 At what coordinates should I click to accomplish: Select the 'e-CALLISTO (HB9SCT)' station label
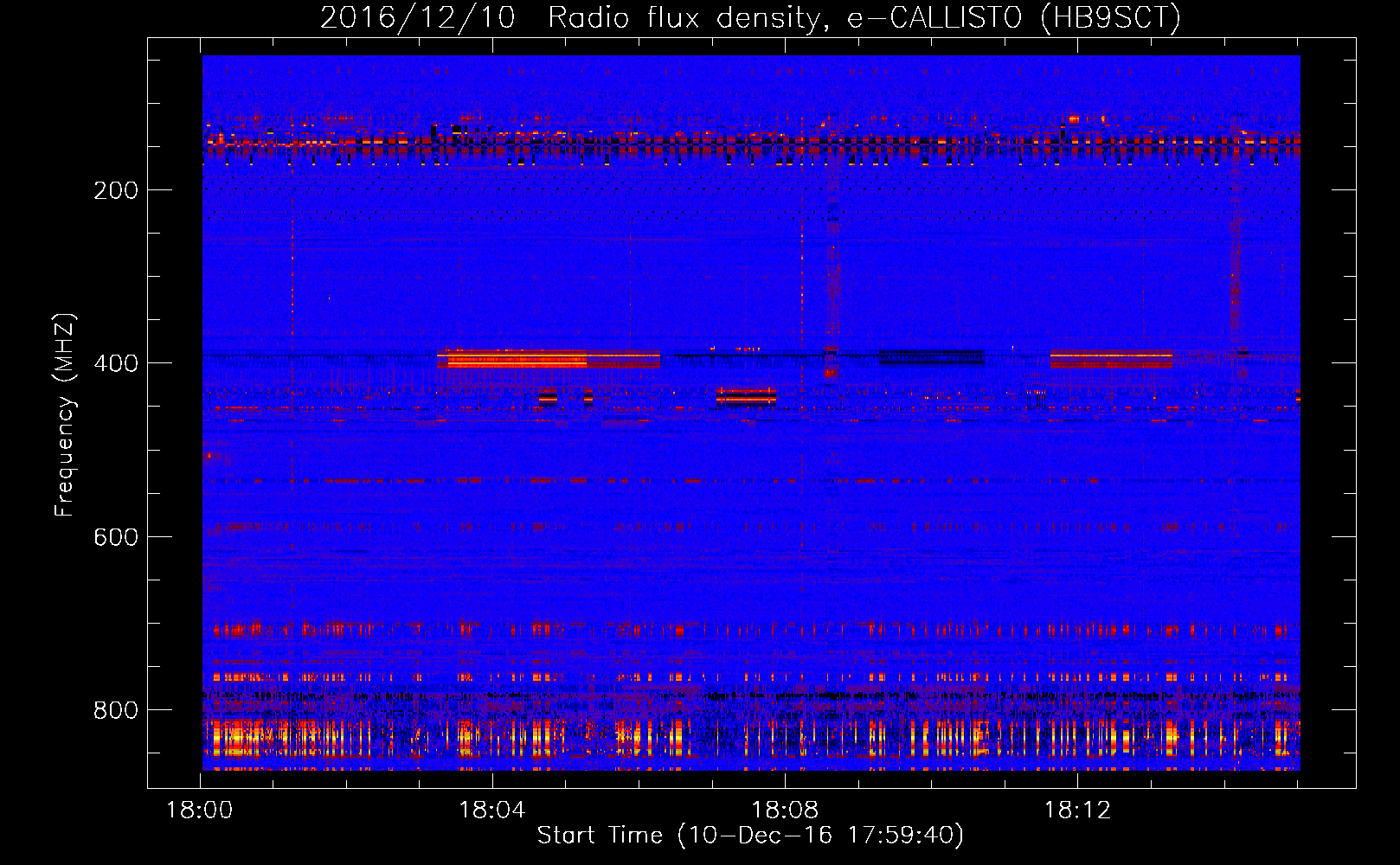[x=1014, y=18]
